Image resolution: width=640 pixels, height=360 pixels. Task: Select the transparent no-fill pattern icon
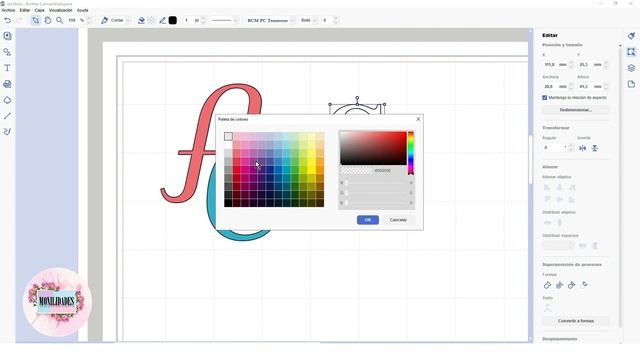click(151, 20)
